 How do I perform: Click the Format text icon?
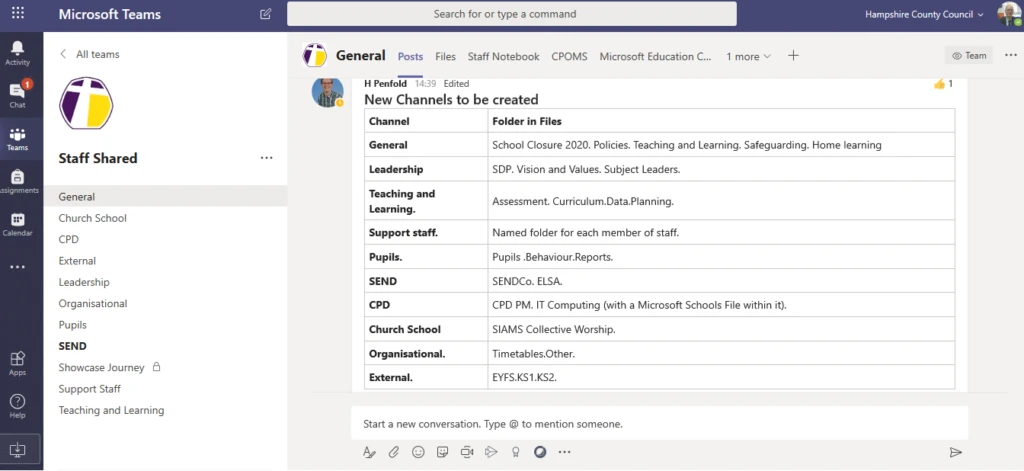(x=370, y=452)
